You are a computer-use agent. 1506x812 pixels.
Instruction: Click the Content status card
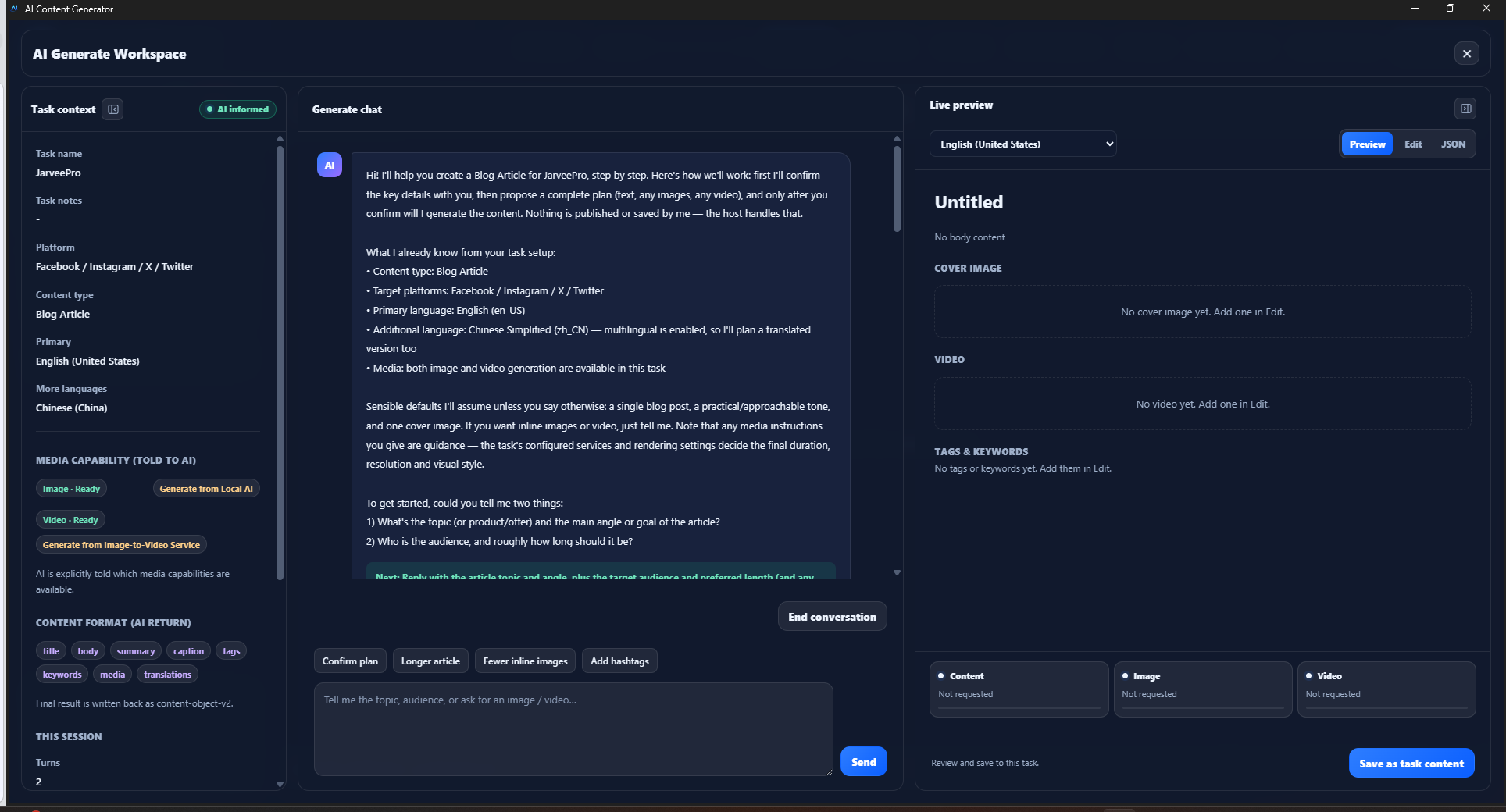1019,689
